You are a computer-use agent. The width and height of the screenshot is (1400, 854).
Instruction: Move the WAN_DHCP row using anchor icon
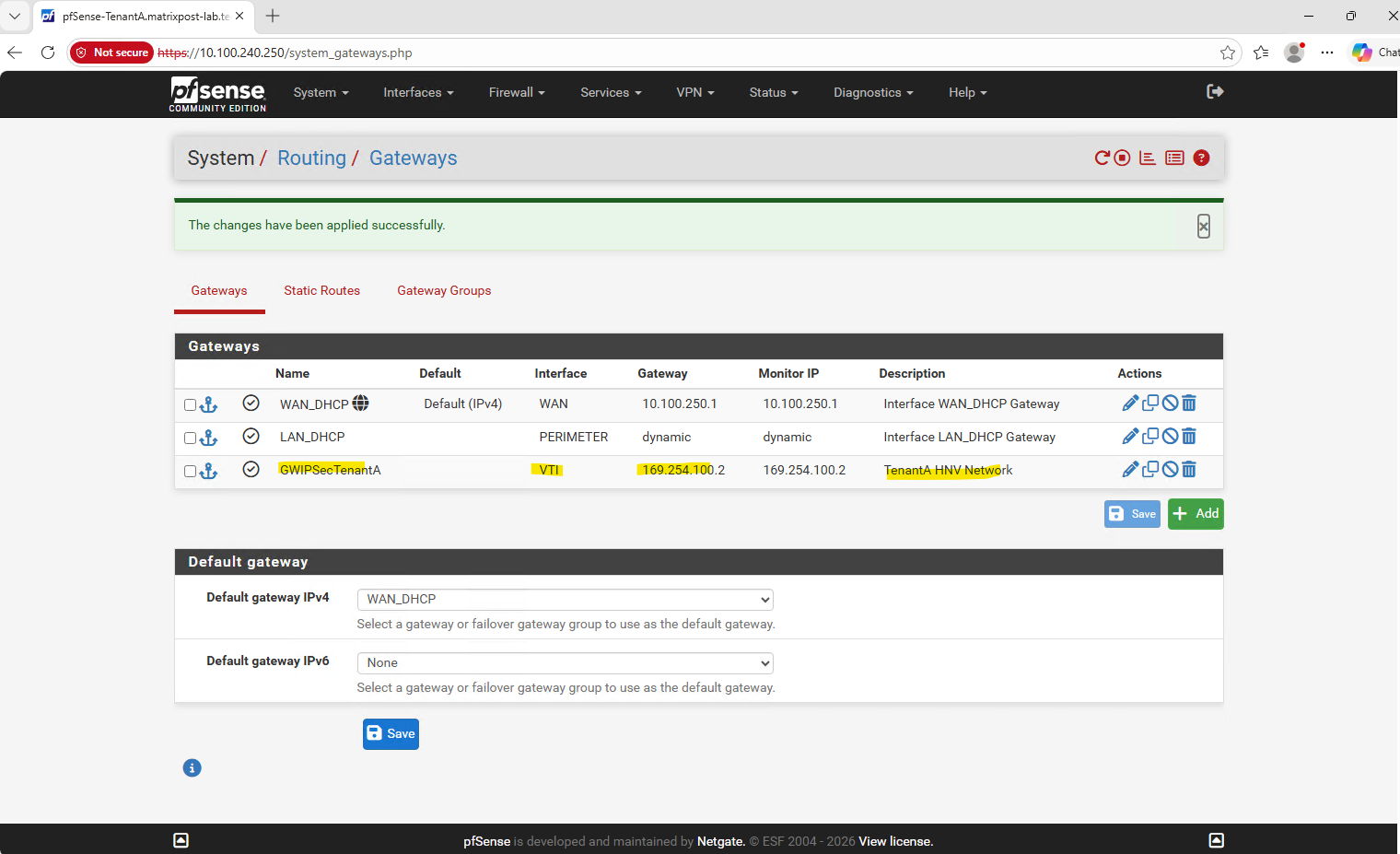pyautogui.click(x=209, y=404)
